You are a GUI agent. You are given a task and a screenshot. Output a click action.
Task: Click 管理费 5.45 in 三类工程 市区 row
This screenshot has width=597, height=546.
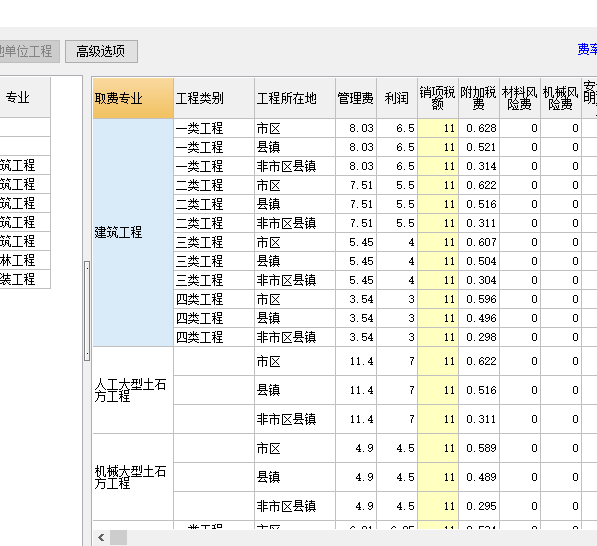click(x=356, y=242)
